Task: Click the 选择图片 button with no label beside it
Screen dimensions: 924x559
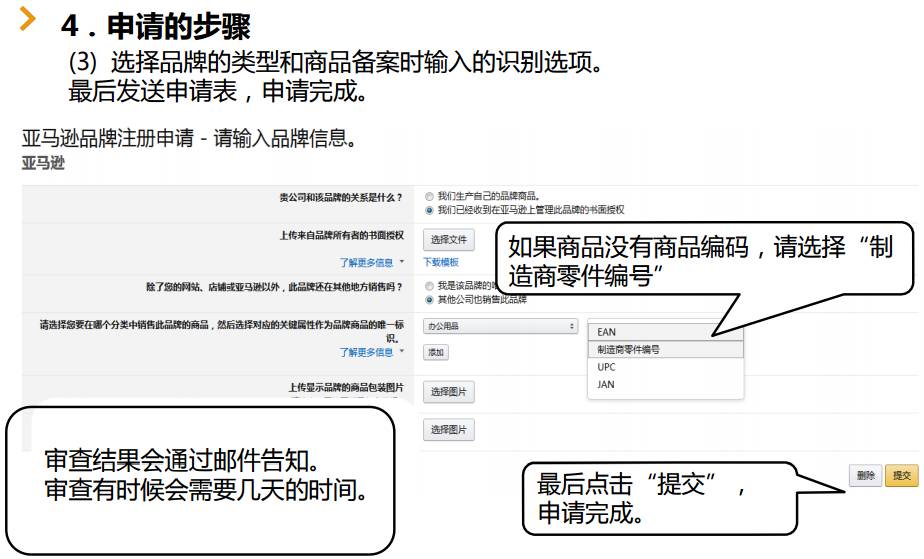Action: [448, 430]
